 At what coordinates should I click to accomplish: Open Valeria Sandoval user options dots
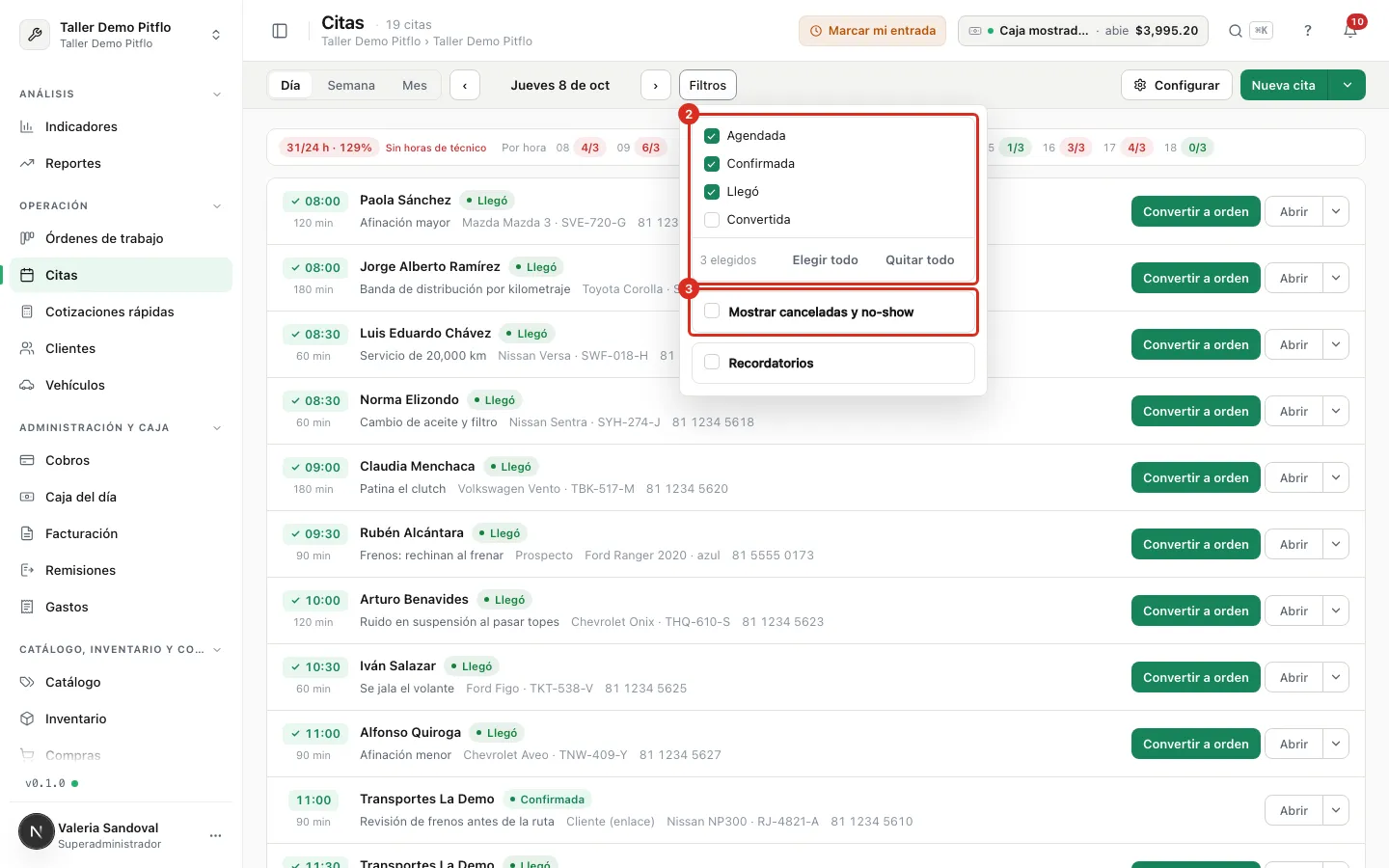pyautogui.click(x=216, y=835)
